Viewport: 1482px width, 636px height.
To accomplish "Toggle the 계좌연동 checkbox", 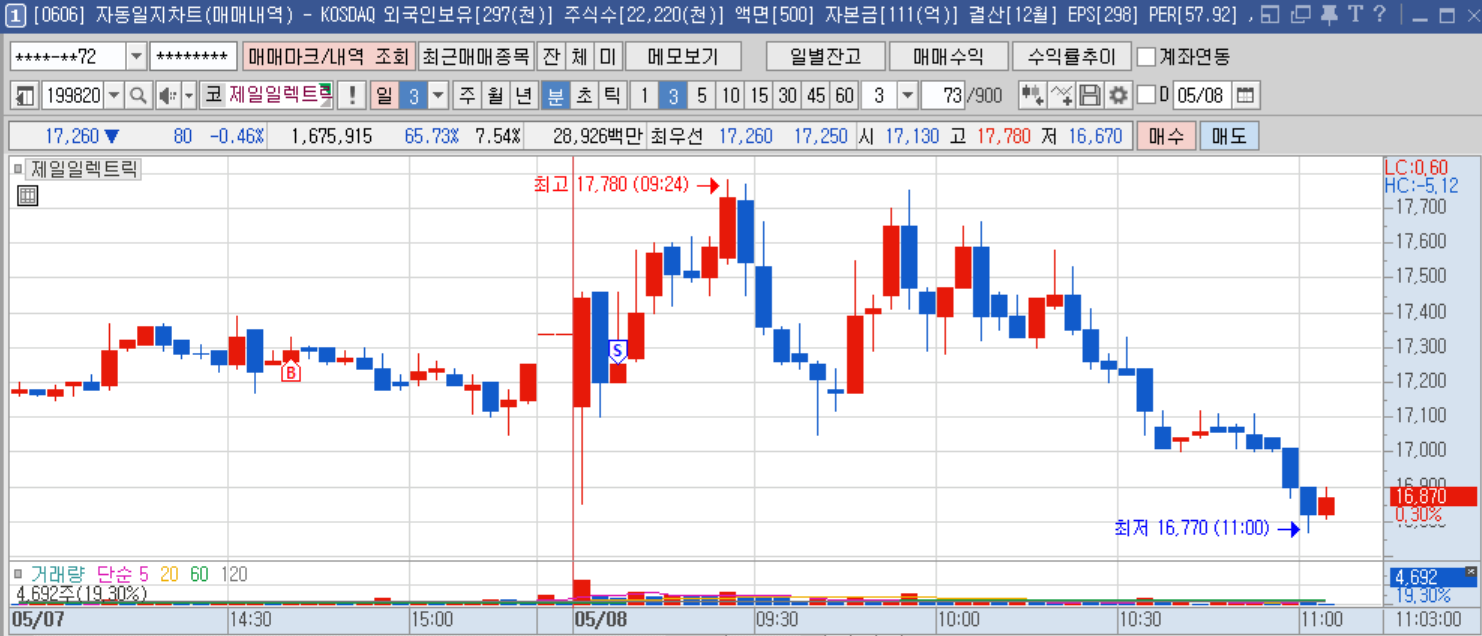I will pyautogui.click(x=1147, y=56).
